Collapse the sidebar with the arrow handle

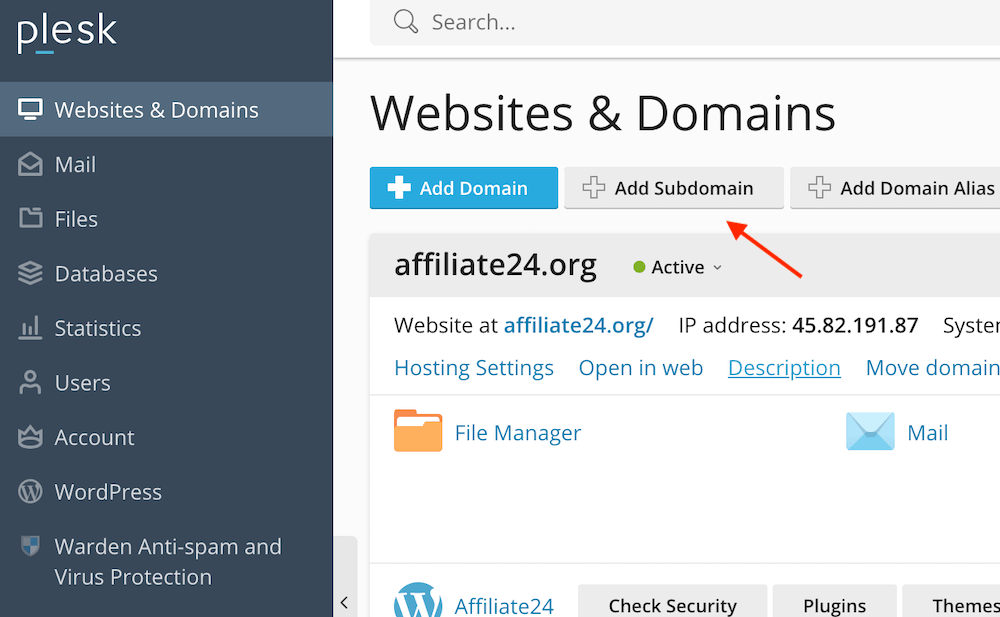[344, 602]
